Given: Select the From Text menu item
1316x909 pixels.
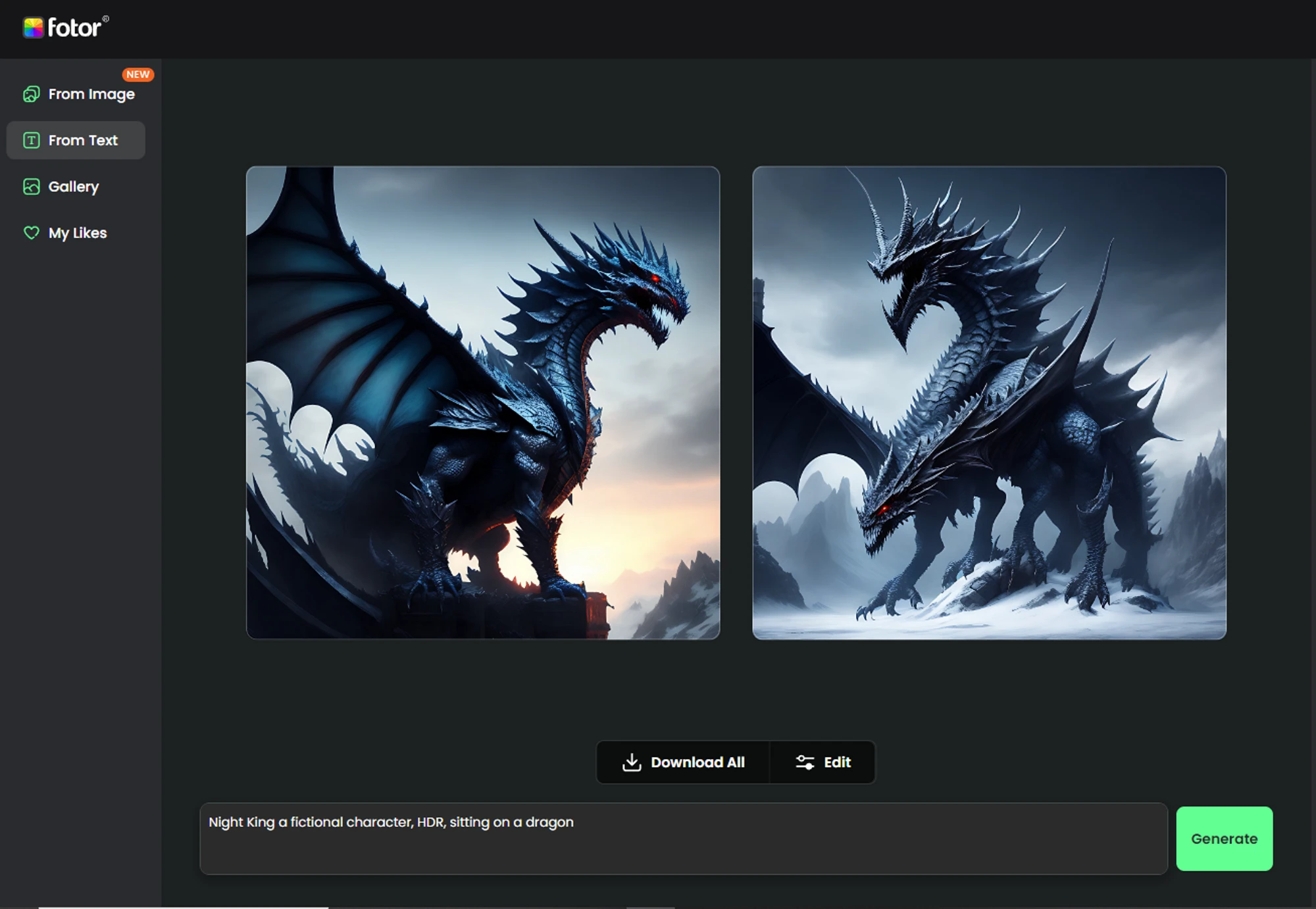Looking at the screenshot, I should (76, 140).
